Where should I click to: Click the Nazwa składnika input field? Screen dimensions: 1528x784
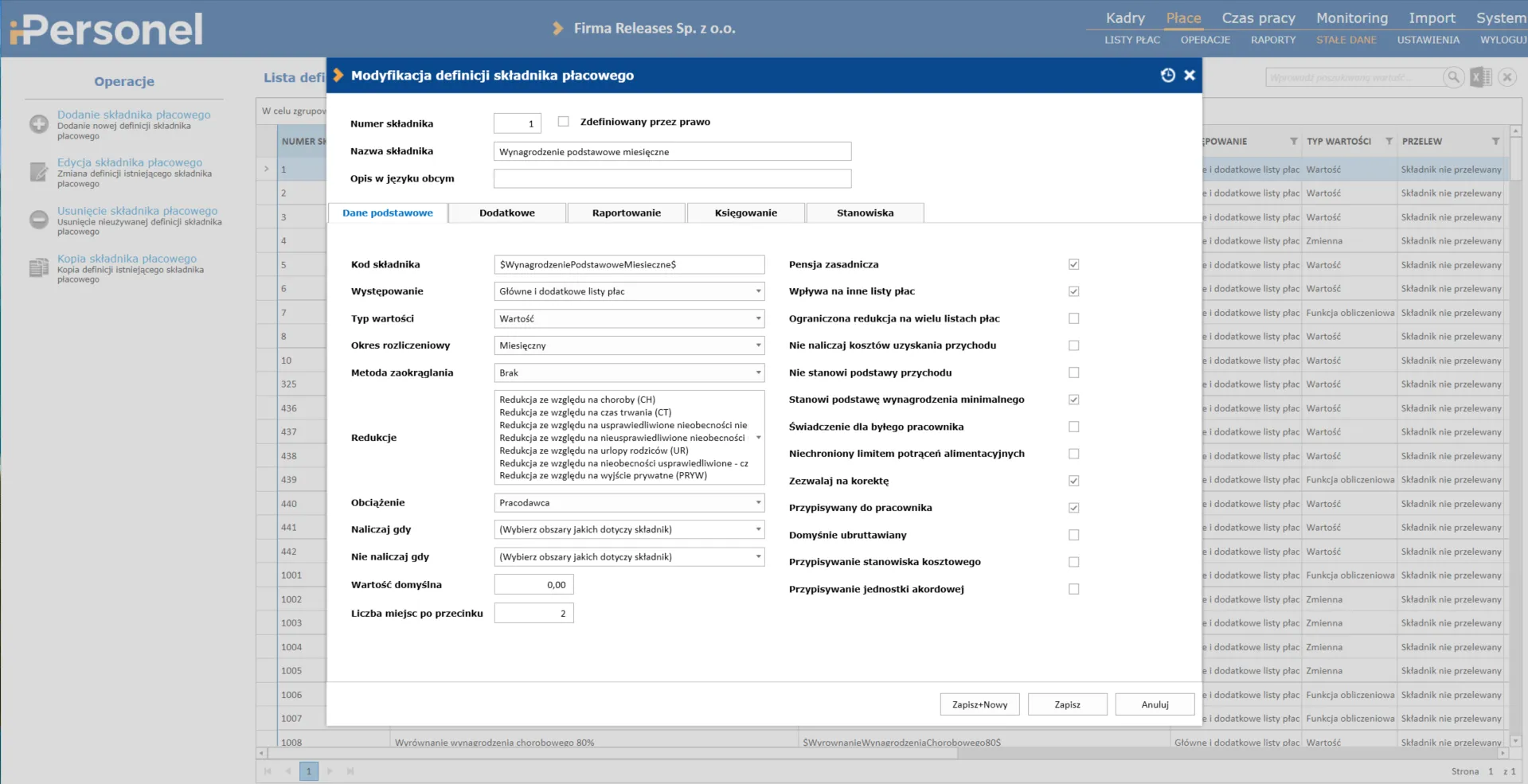tap(672, 151)
